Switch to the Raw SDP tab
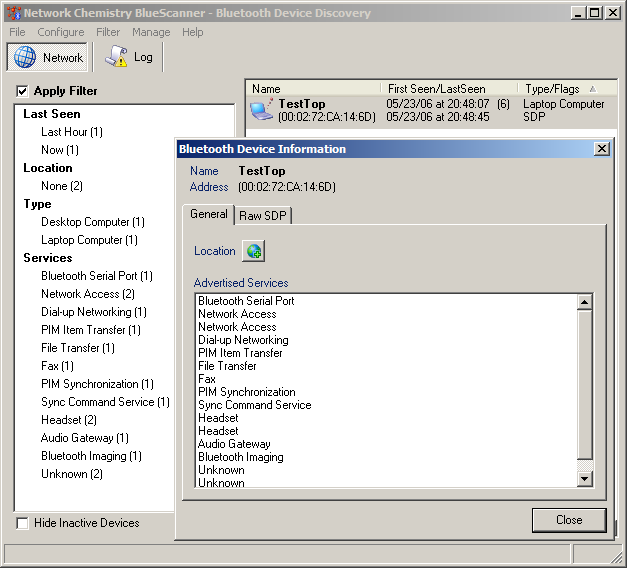This screenshot has width=627, height=568. pyautogui.click(x=263, y=216)
